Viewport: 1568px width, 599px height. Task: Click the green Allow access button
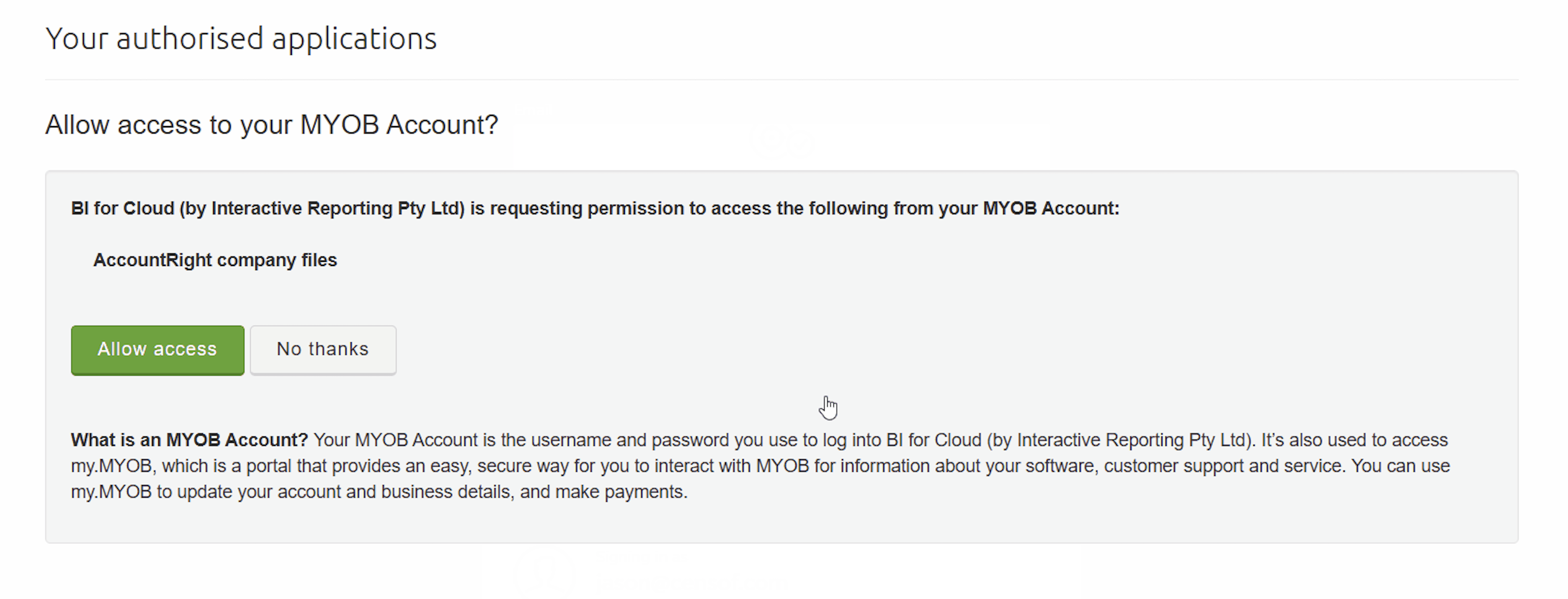click(x=157, y=350)
